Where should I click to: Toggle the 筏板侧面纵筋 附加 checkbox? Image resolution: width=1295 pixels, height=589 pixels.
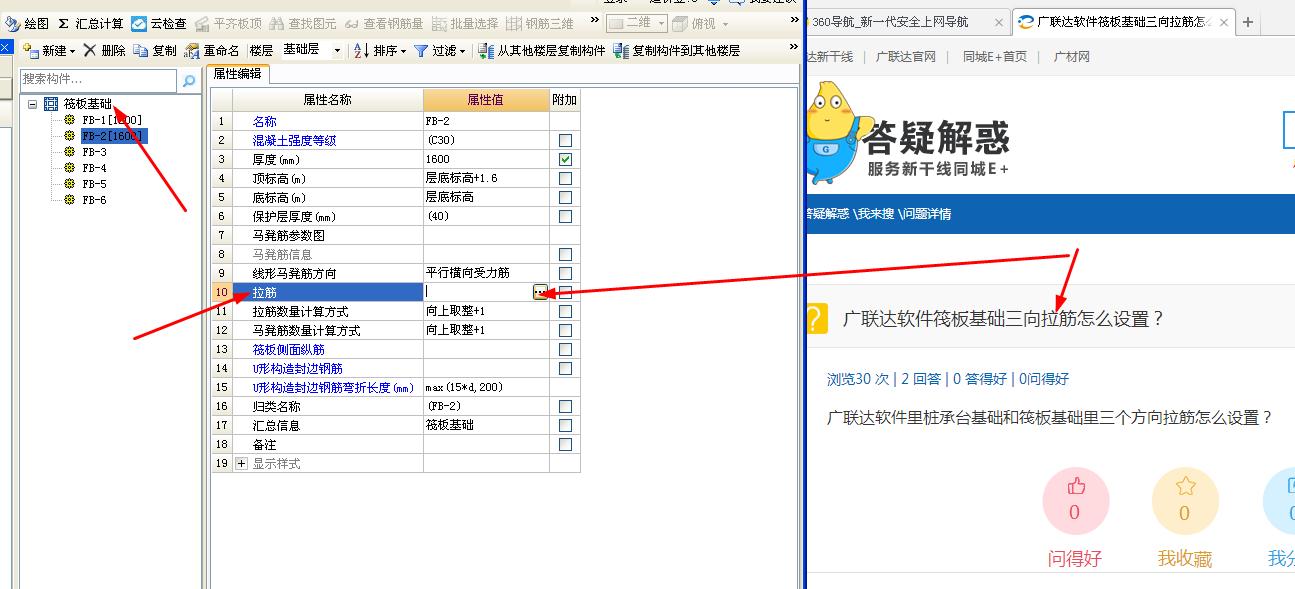[565, 349]
